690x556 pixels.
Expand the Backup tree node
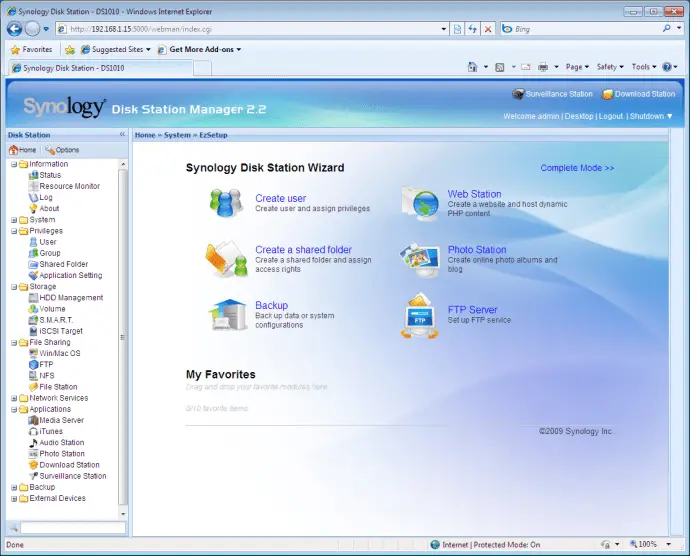point(14,487)
